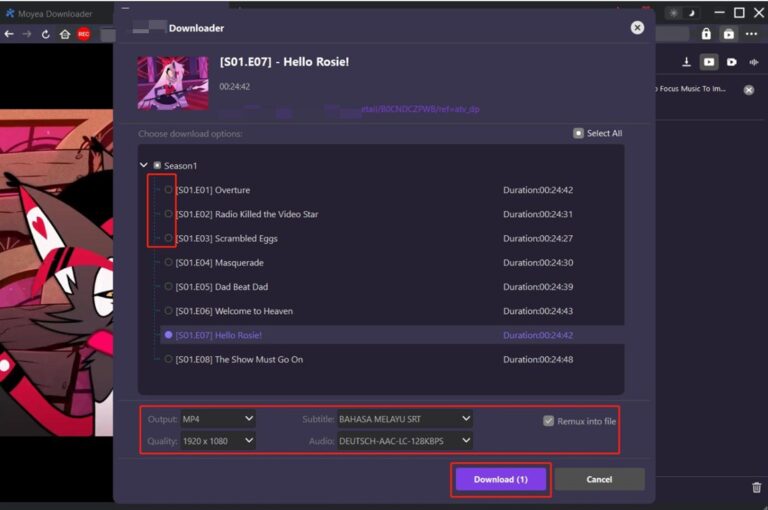Open the download arrow tab icon
Image resolution: width=768 pixels, height=510 pixels.
coord(686,62)
